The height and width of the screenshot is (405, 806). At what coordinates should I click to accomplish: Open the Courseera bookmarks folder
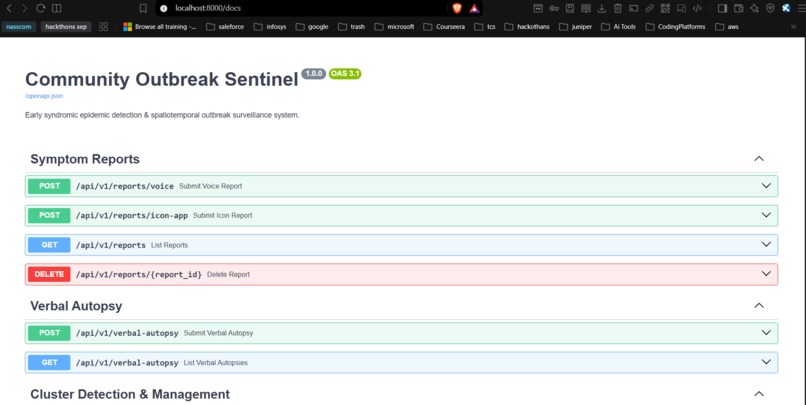pyautogui.click(x=444, y=27)
